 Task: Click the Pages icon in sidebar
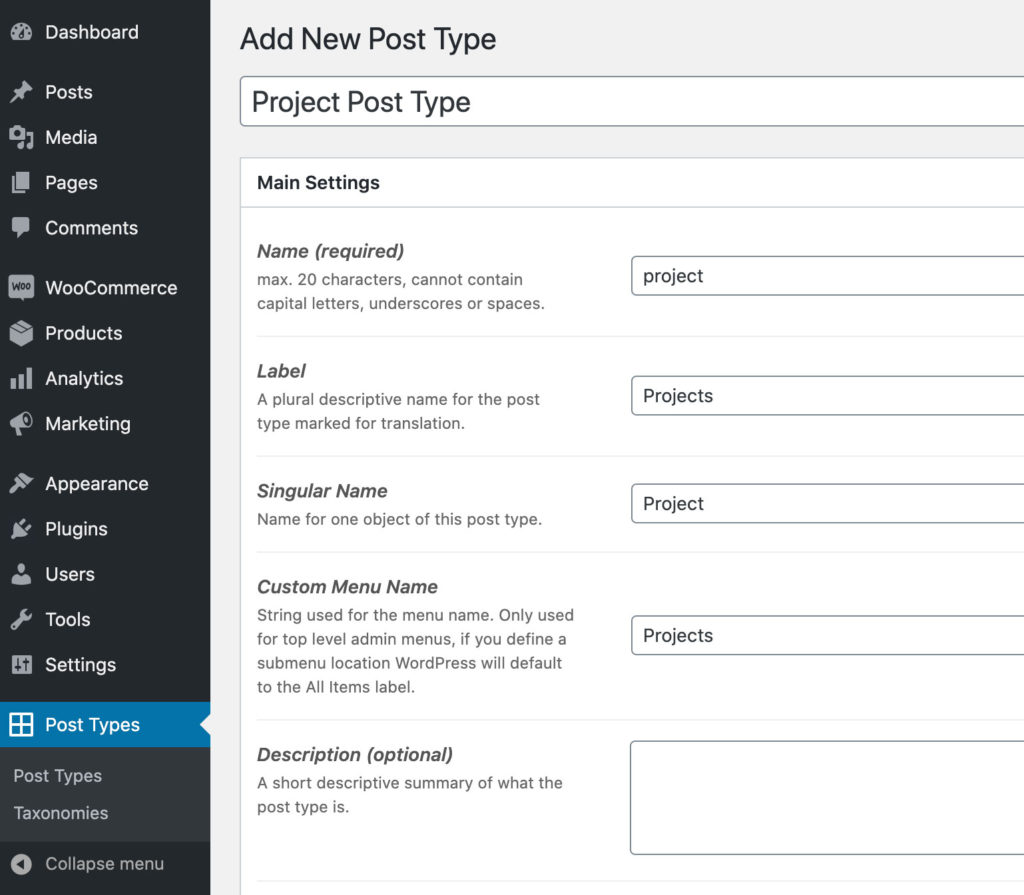(21, 183)
